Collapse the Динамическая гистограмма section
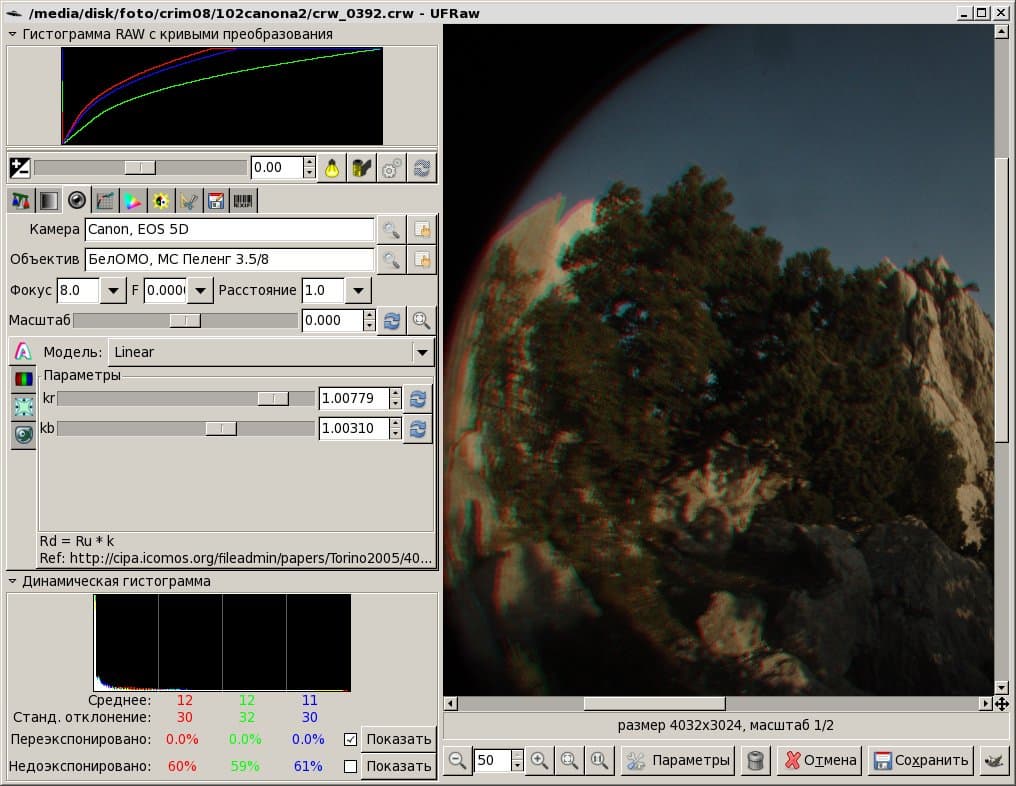This screenshot has height=786, width=1016. pyautogui.click(x=12, y=581)
